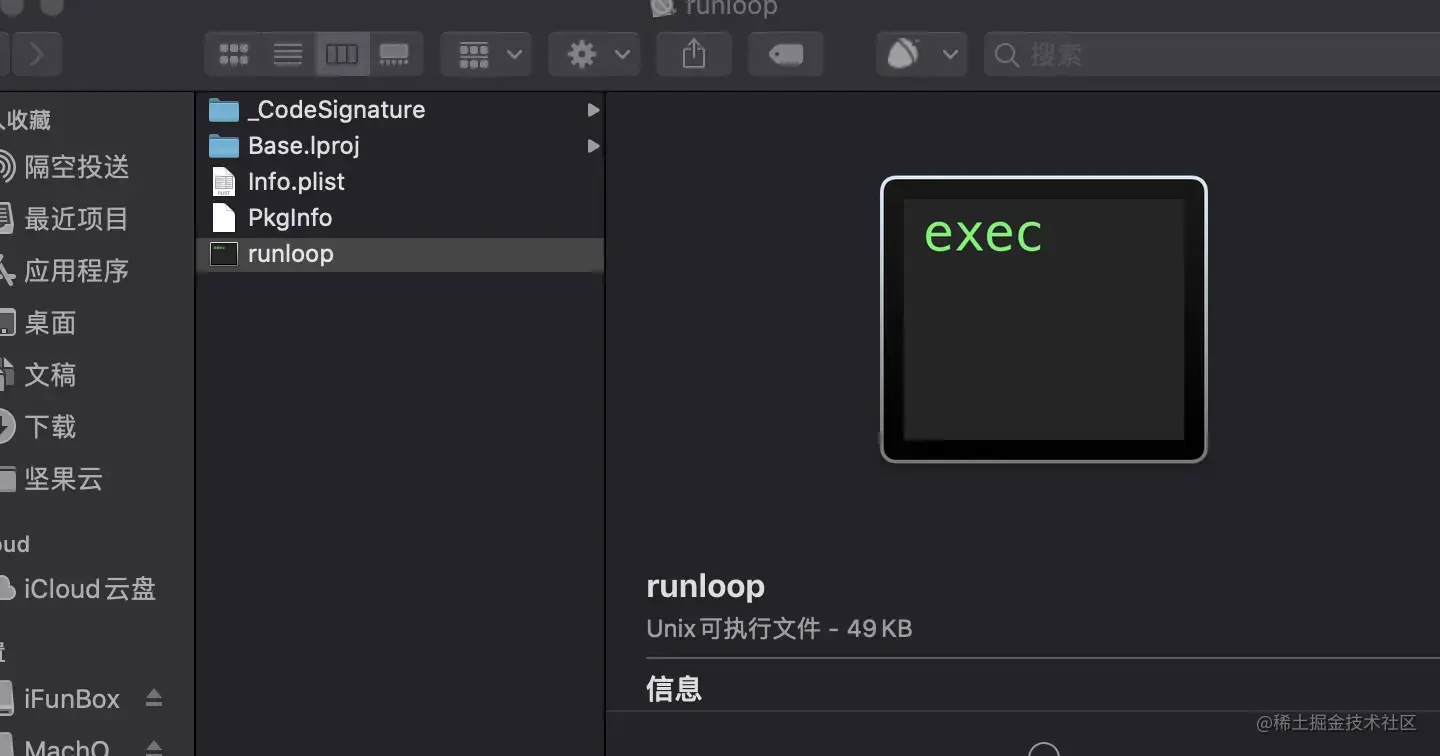Open iCloud云盘 in sidebar

[79, 589]
